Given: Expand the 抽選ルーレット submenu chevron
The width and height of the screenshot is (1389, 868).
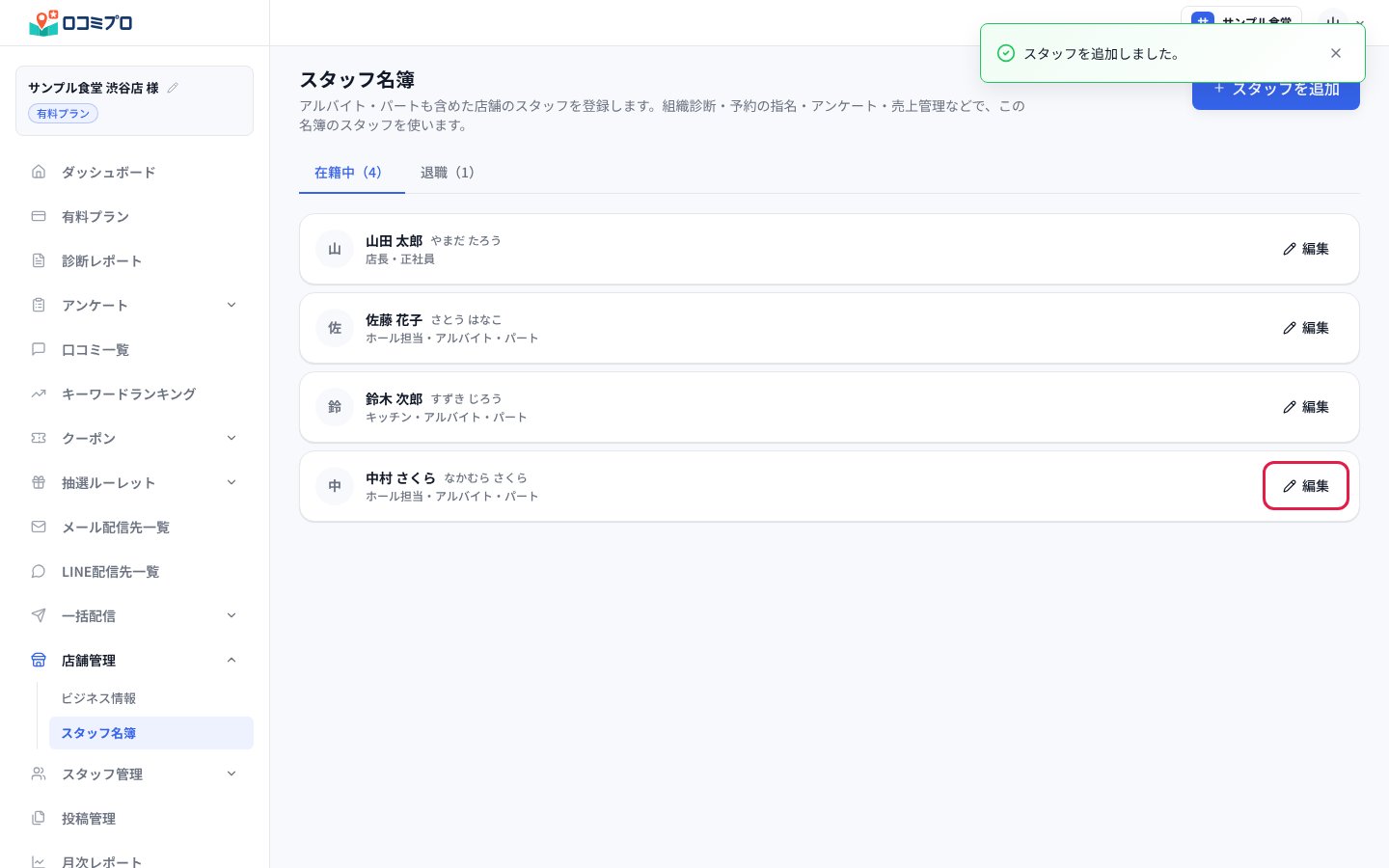Looking at the screenshot, I should click(231, 482).
